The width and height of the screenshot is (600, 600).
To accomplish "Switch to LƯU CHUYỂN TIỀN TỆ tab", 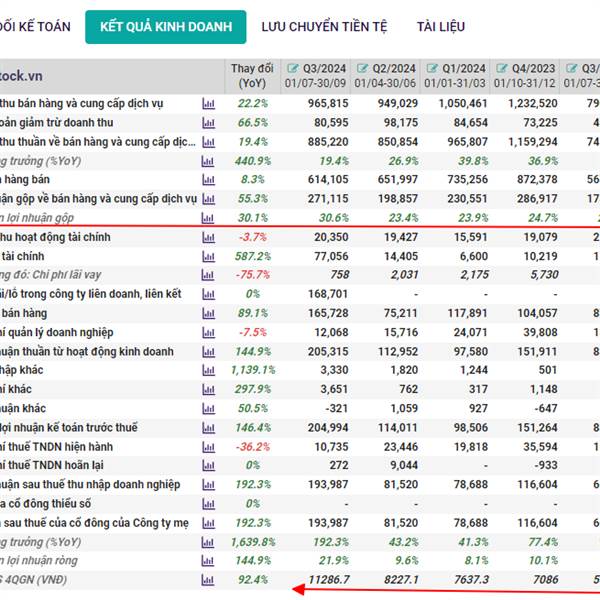I will [324, 27].
